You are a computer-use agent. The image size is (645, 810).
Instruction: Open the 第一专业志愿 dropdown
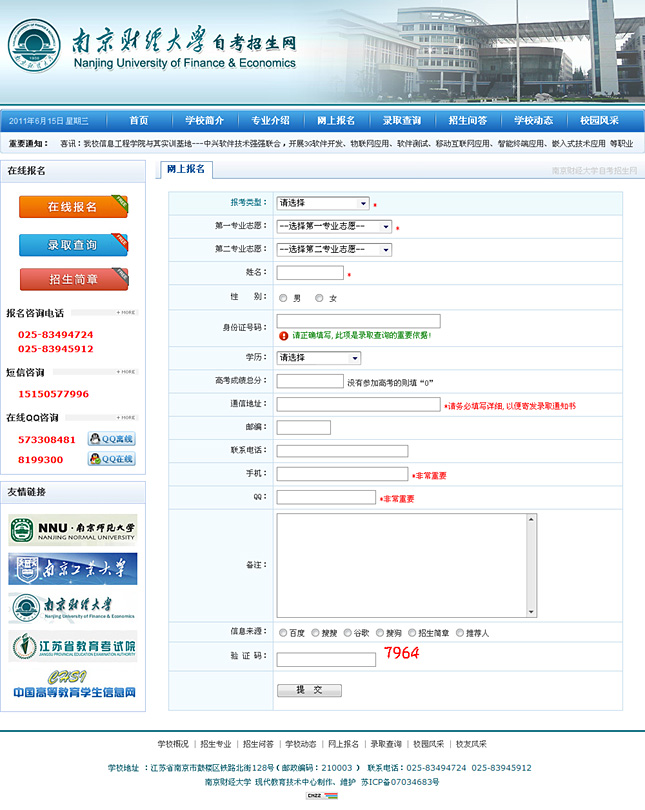coord(334,226)
